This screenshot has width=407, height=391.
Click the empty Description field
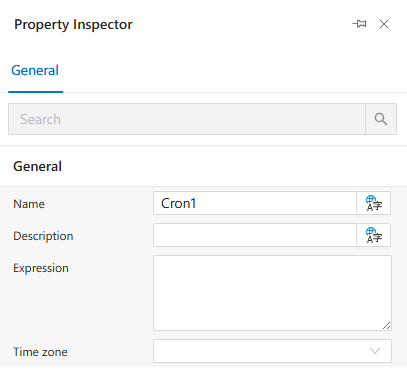tap(255, 235)
